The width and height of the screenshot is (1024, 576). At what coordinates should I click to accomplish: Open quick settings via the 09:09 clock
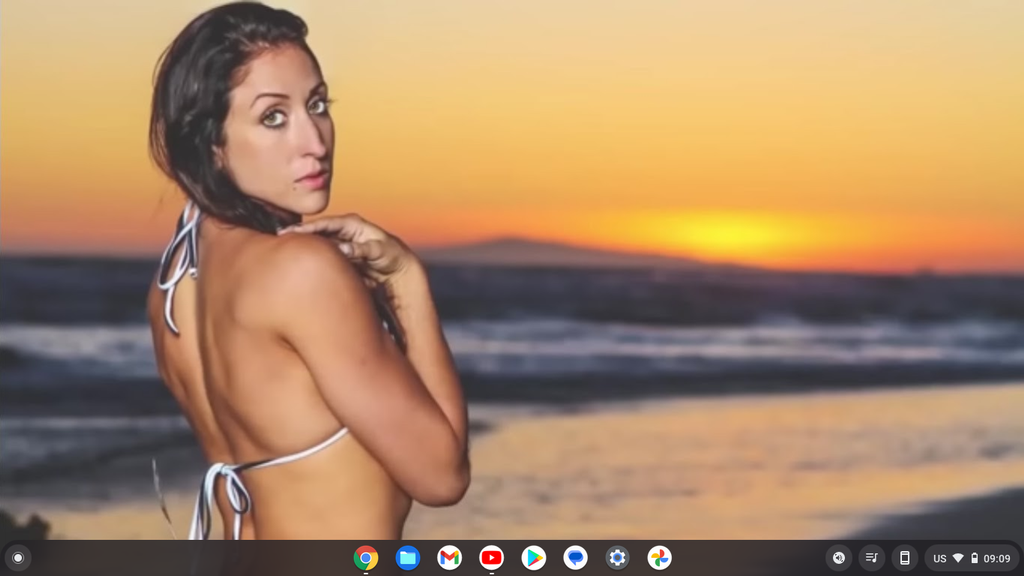point(997,558)
